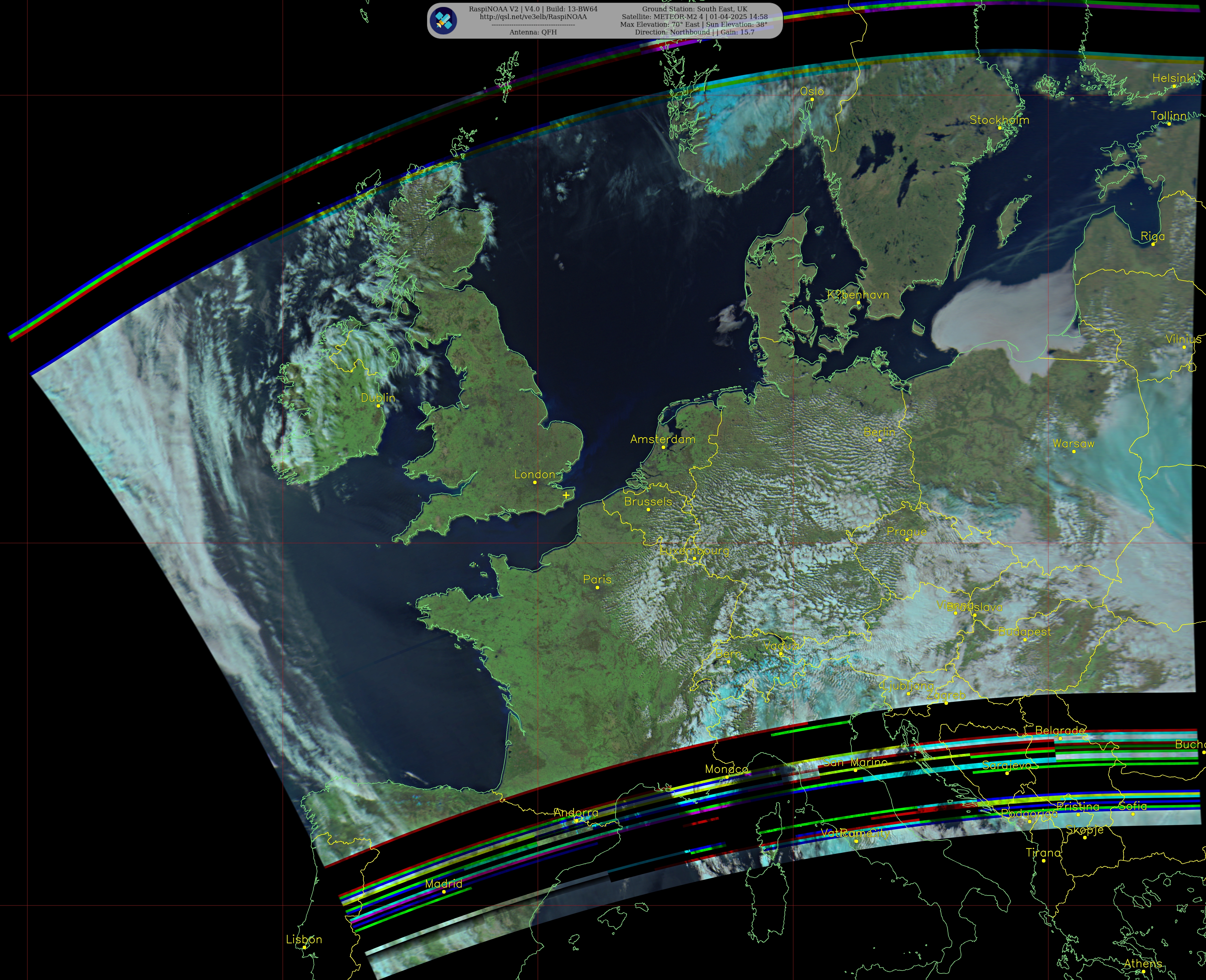Click the Oslo city label
The height and width of the screenshot is (980, 1206).
(812, 92)
